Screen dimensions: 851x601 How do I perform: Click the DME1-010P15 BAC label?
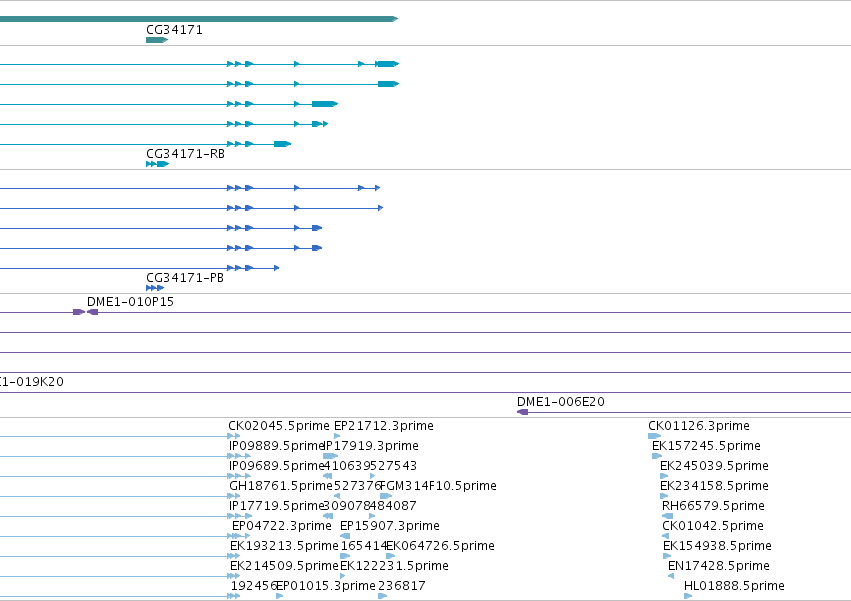tap(130, 301)
